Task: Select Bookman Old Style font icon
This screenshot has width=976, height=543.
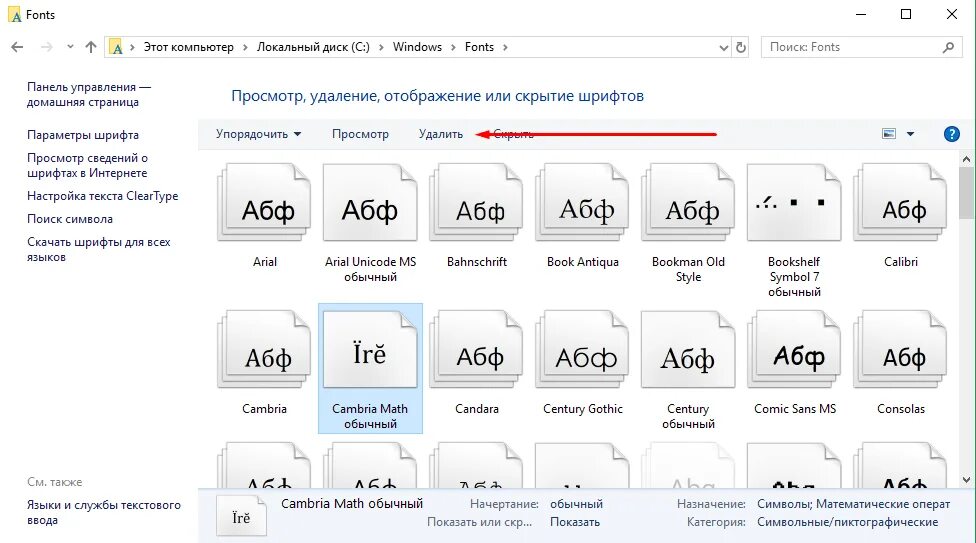Action: (x=688, y=203)
